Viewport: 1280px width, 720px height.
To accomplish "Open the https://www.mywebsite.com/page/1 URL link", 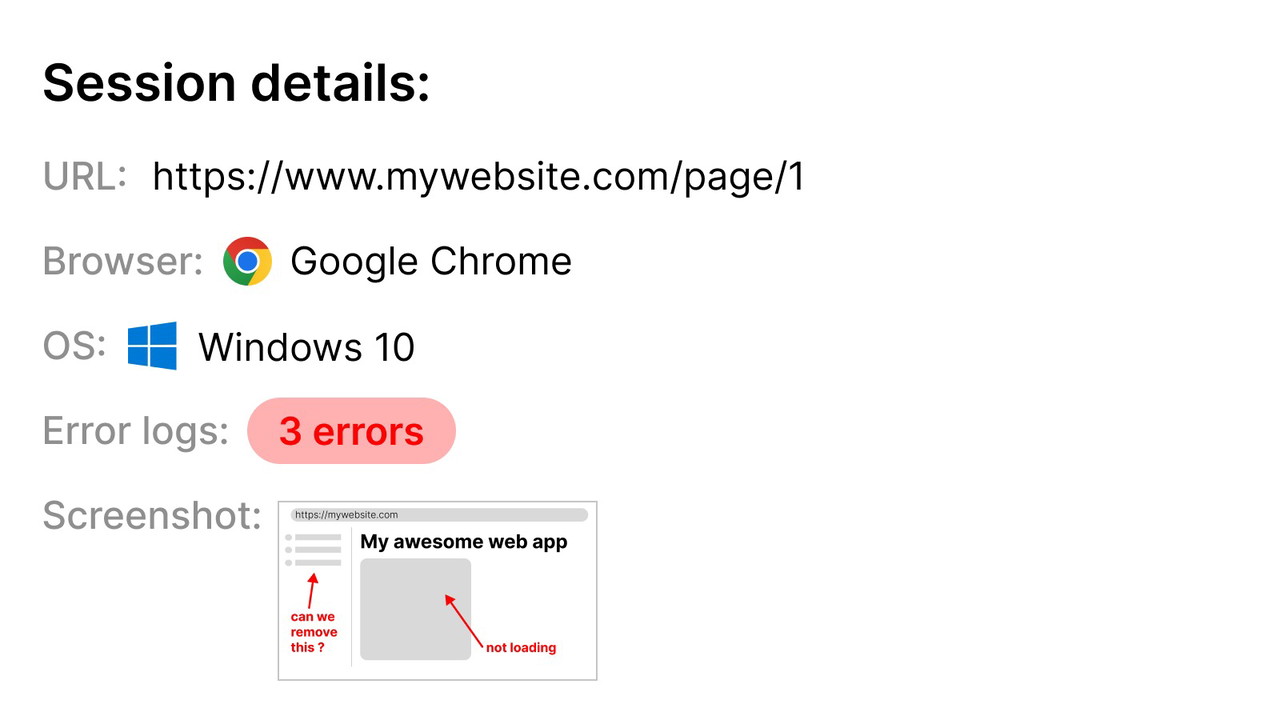I will [478, 177].
